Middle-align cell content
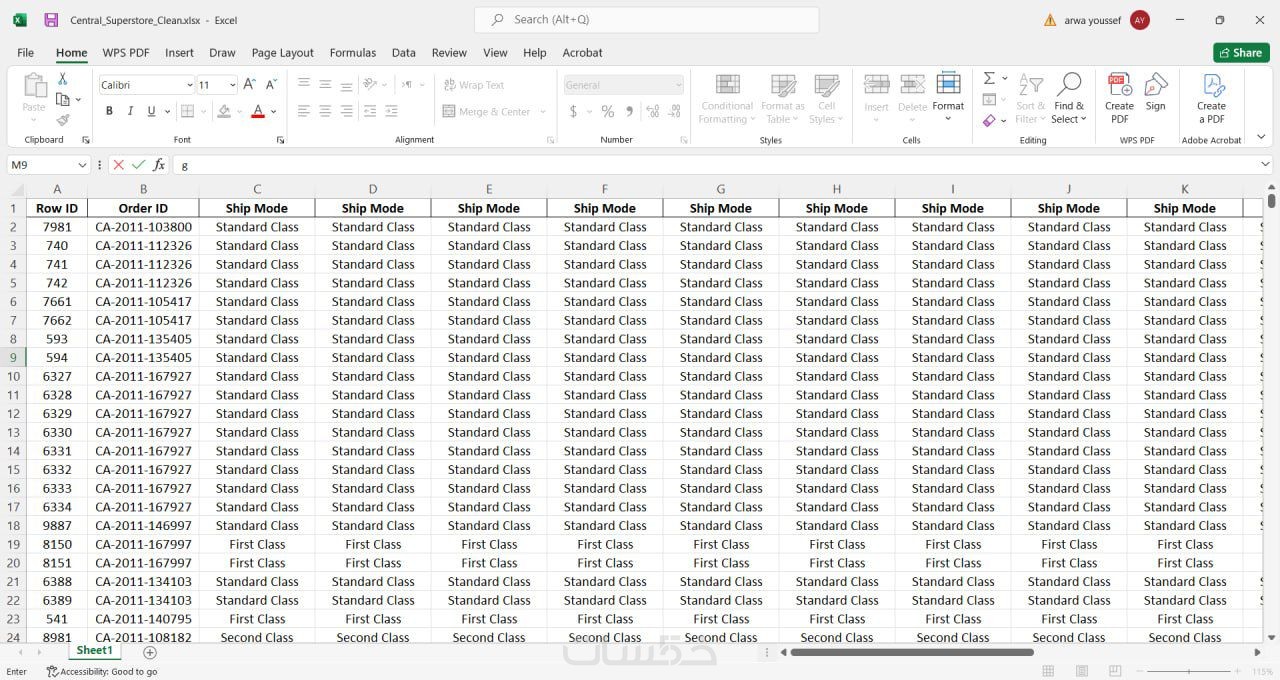 (x=325, y=85)
